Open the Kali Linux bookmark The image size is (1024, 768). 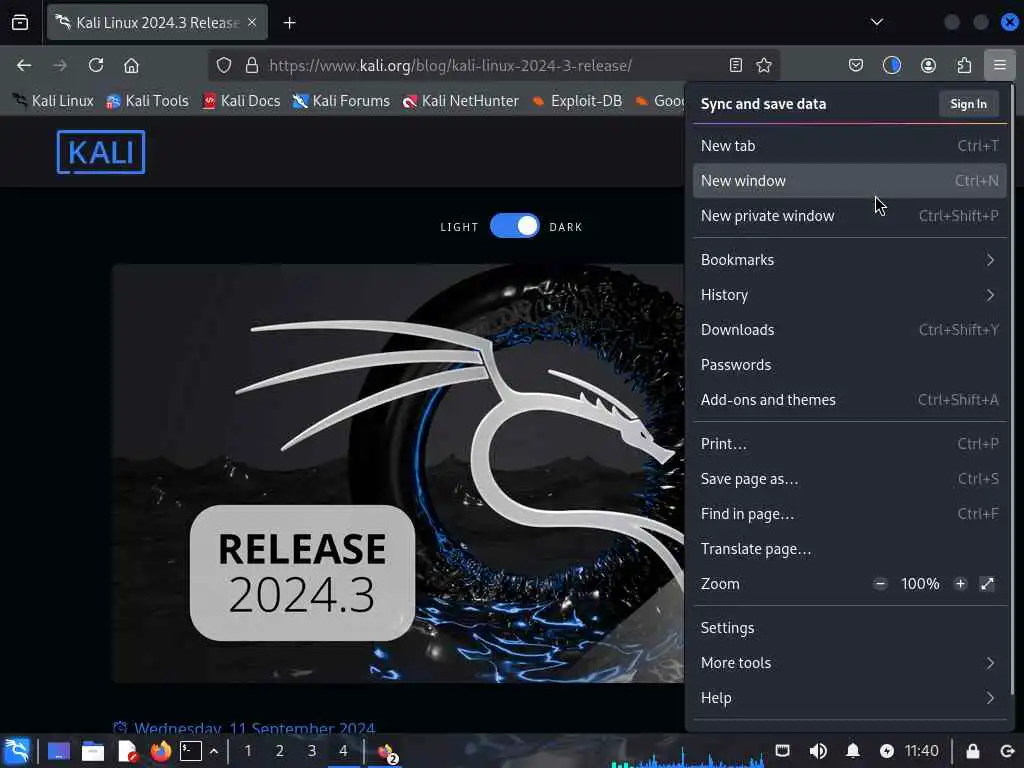coord(54,101)
